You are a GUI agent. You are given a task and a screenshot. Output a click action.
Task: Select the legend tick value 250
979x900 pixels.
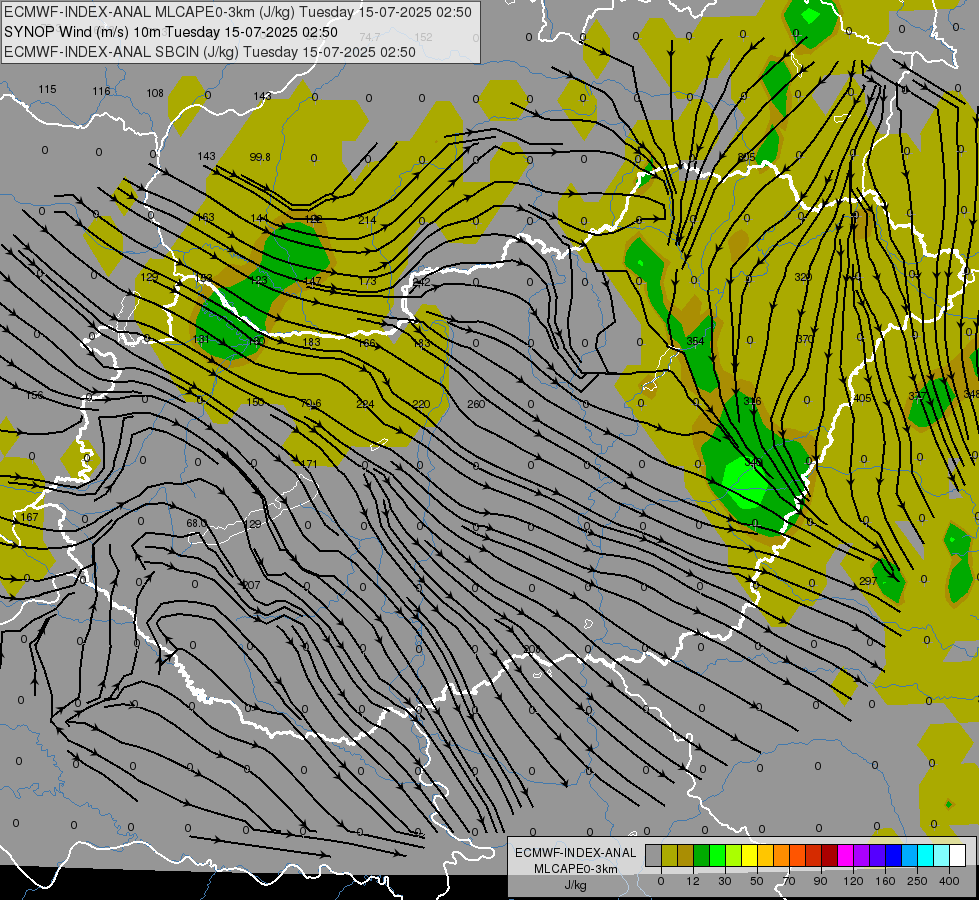coord(917,881)
